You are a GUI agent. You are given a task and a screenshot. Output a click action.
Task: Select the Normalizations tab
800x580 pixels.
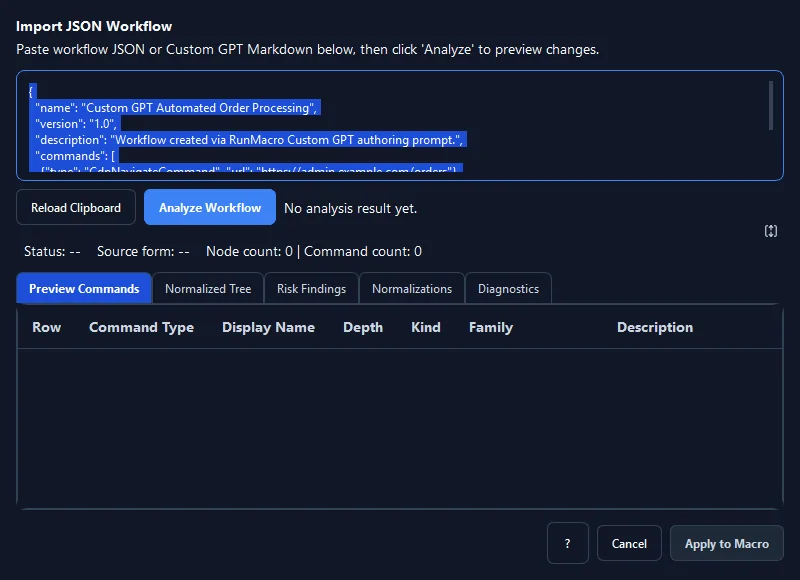412,289
